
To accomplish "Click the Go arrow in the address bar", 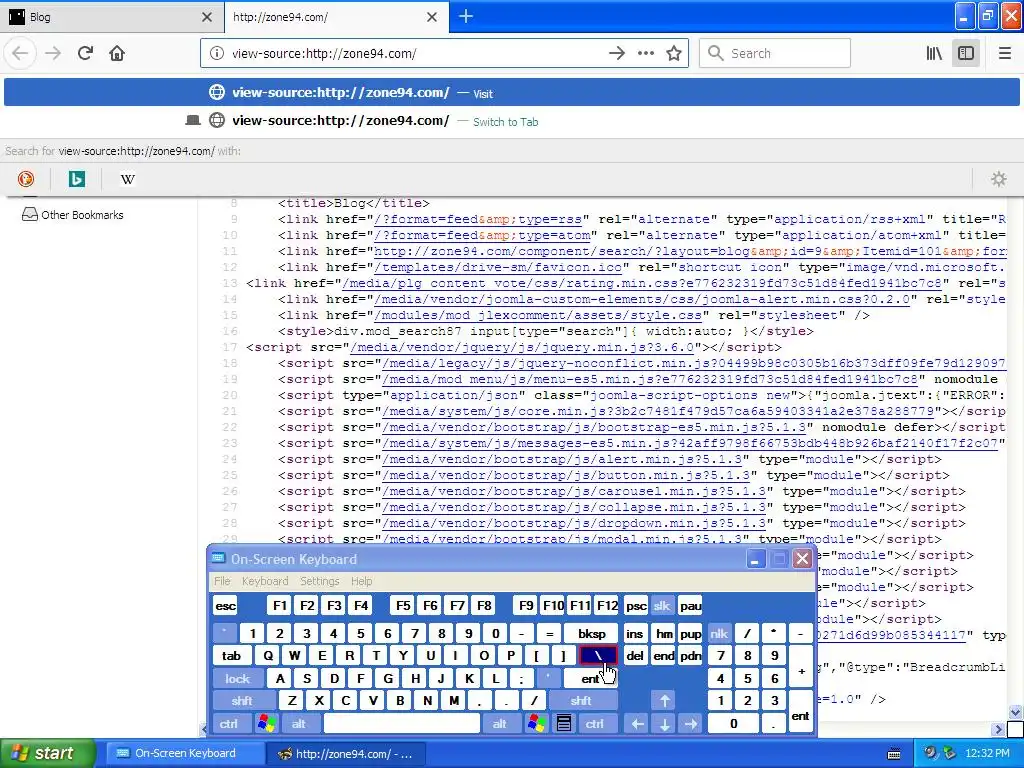I will [616, 53].
